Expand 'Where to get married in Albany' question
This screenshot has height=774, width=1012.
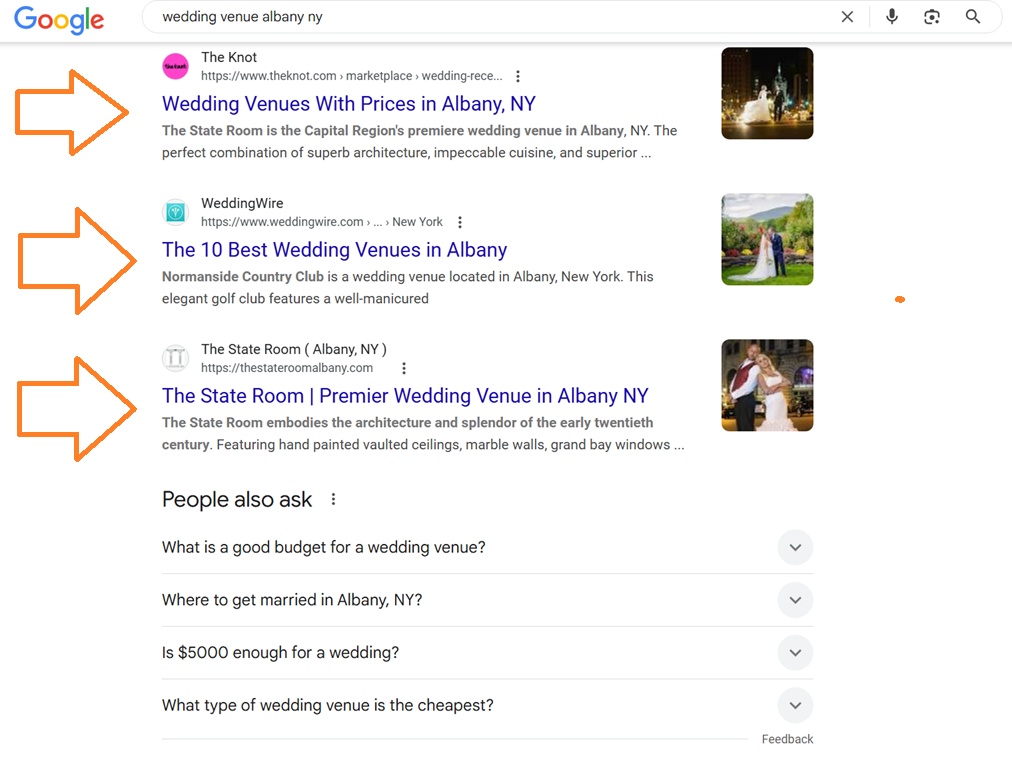tap(487, 600)
